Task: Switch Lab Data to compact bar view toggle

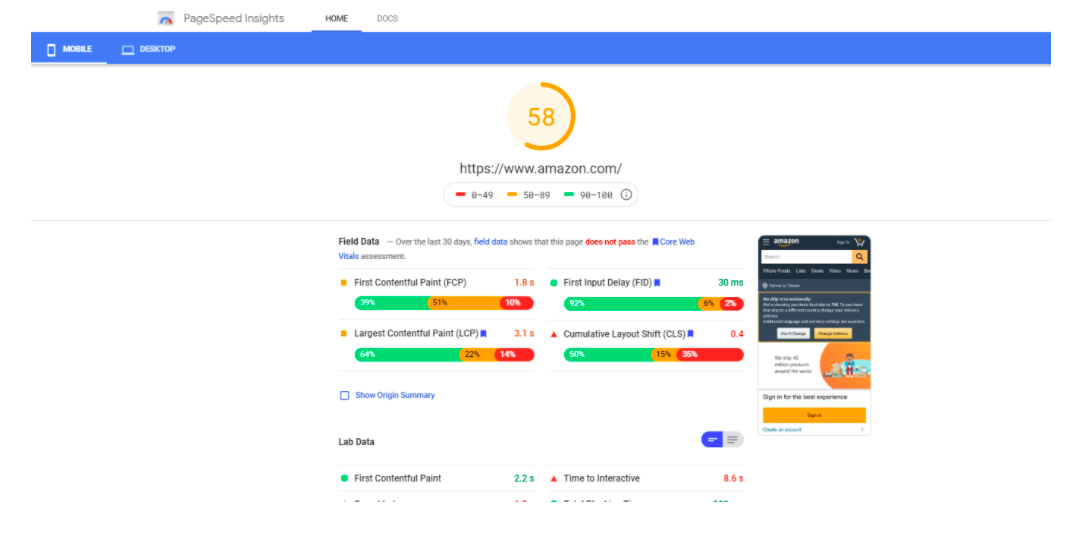Action: 712,439
